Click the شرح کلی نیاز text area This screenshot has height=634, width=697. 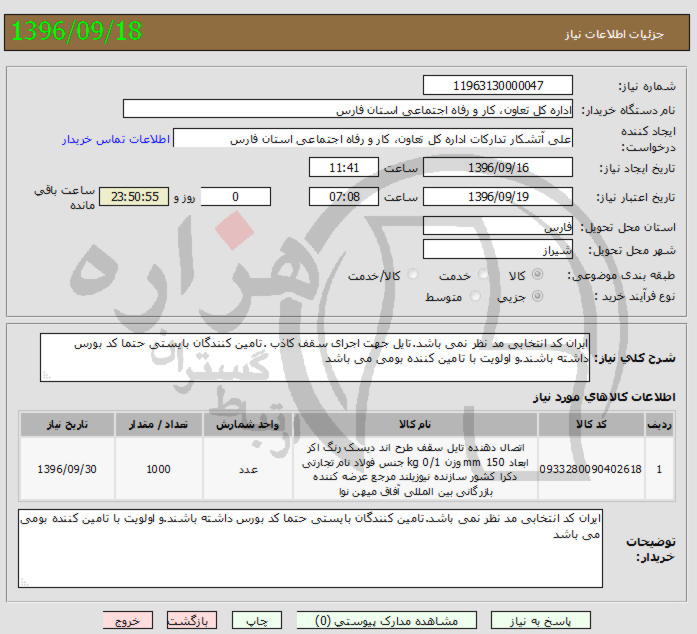(315, 357)
